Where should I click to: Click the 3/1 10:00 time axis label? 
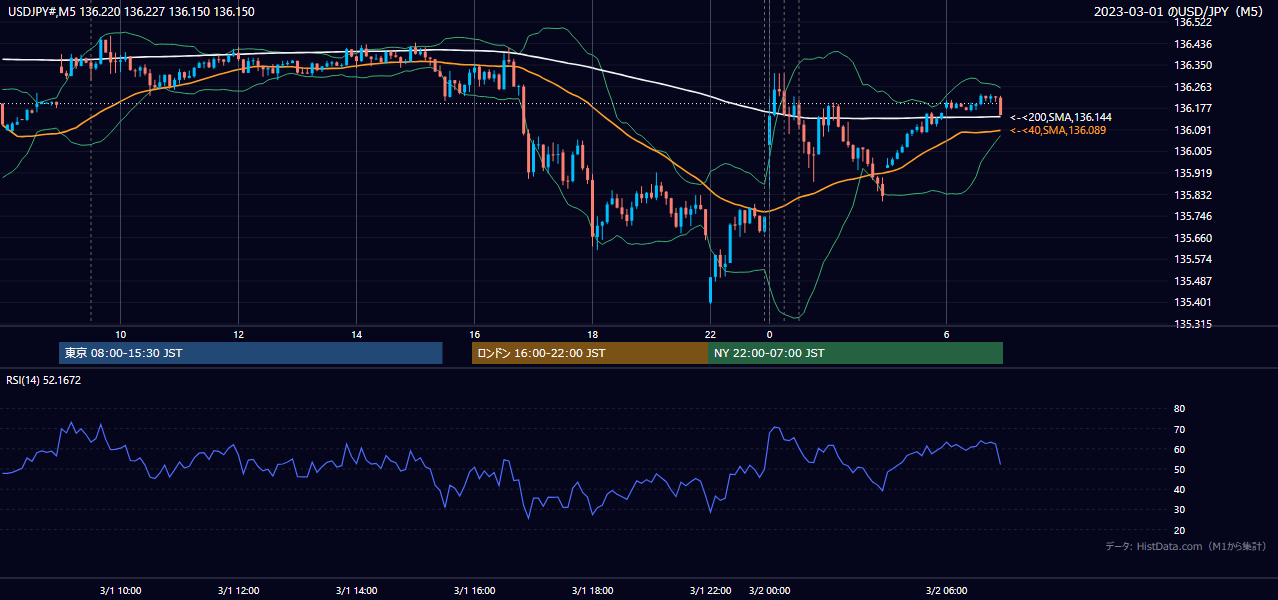pos(120,591)
